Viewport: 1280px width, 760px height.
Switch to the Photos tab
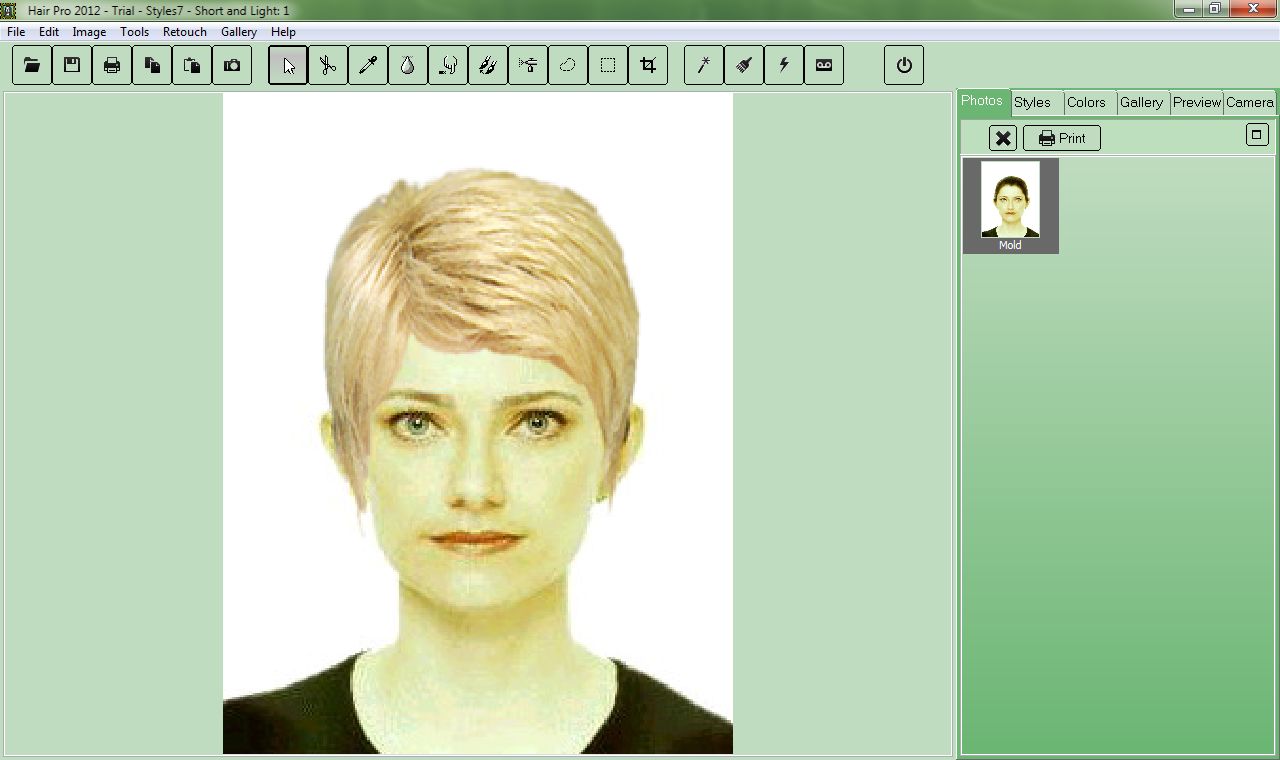click(x=982, y=101)
